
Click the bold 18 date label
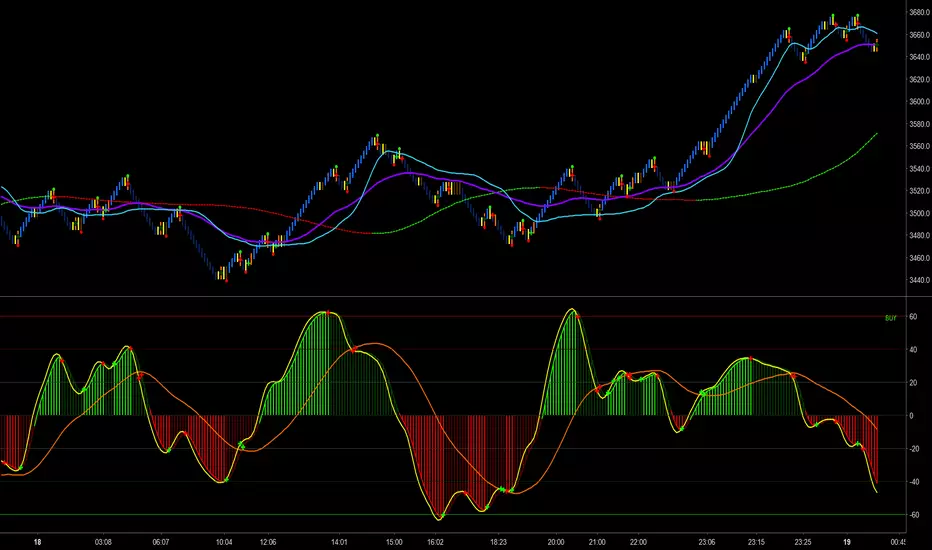37,541
